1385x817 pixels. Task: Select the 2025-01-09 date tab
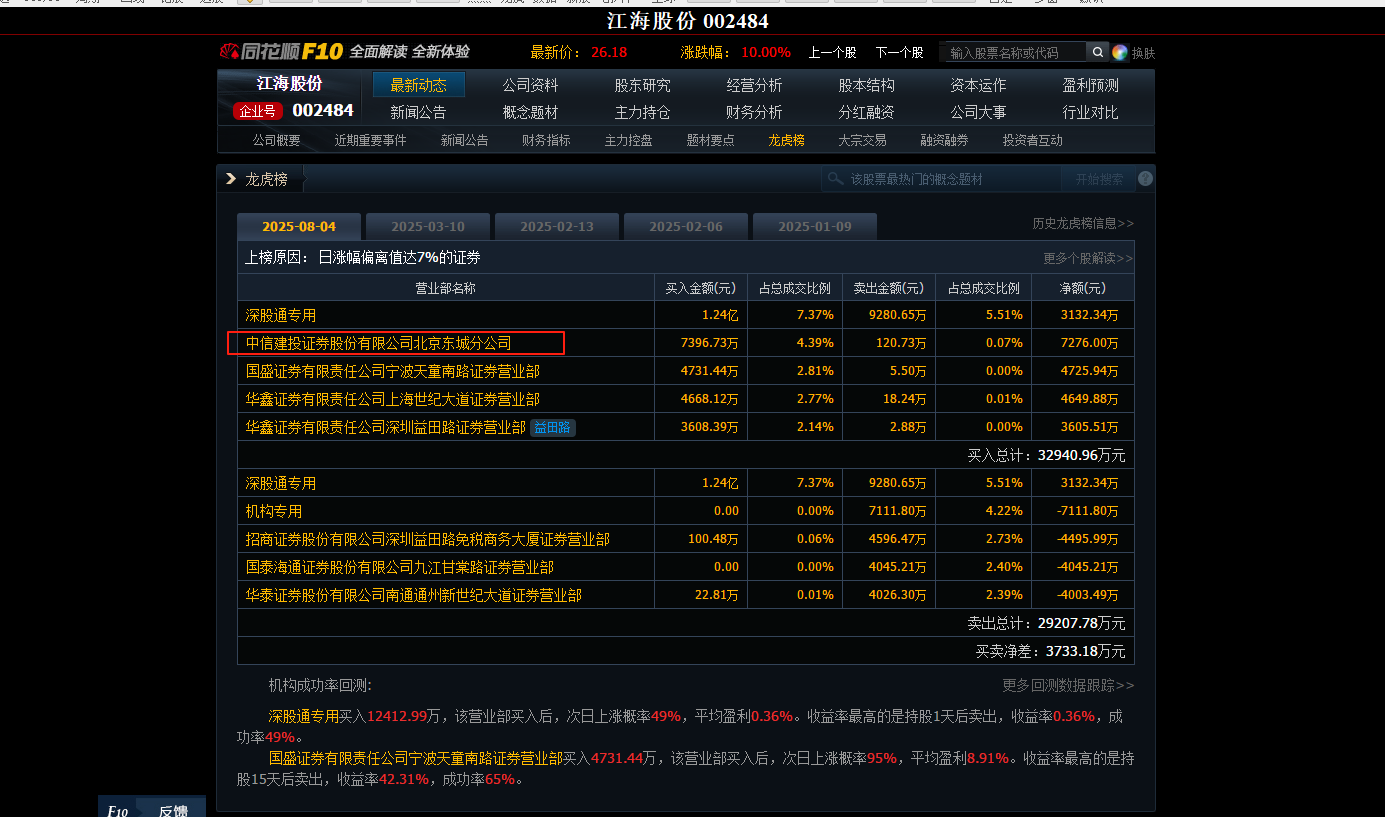click(x=815, y=226)
